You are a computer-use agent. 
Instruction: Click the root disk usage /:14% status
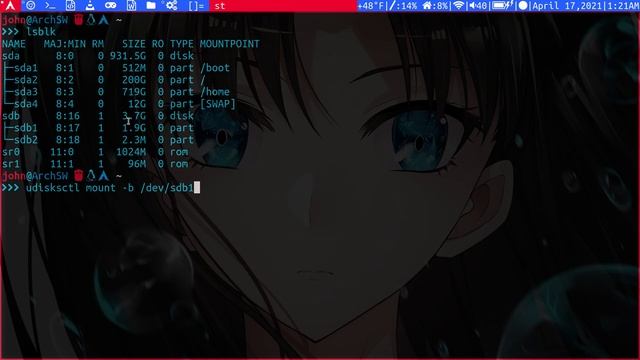(x=403, y=6)
